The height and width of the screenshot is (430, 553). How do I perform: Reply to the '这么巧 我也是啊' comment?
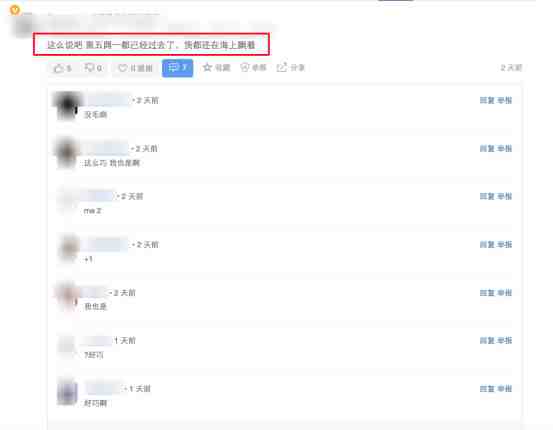tap(487, 149)
